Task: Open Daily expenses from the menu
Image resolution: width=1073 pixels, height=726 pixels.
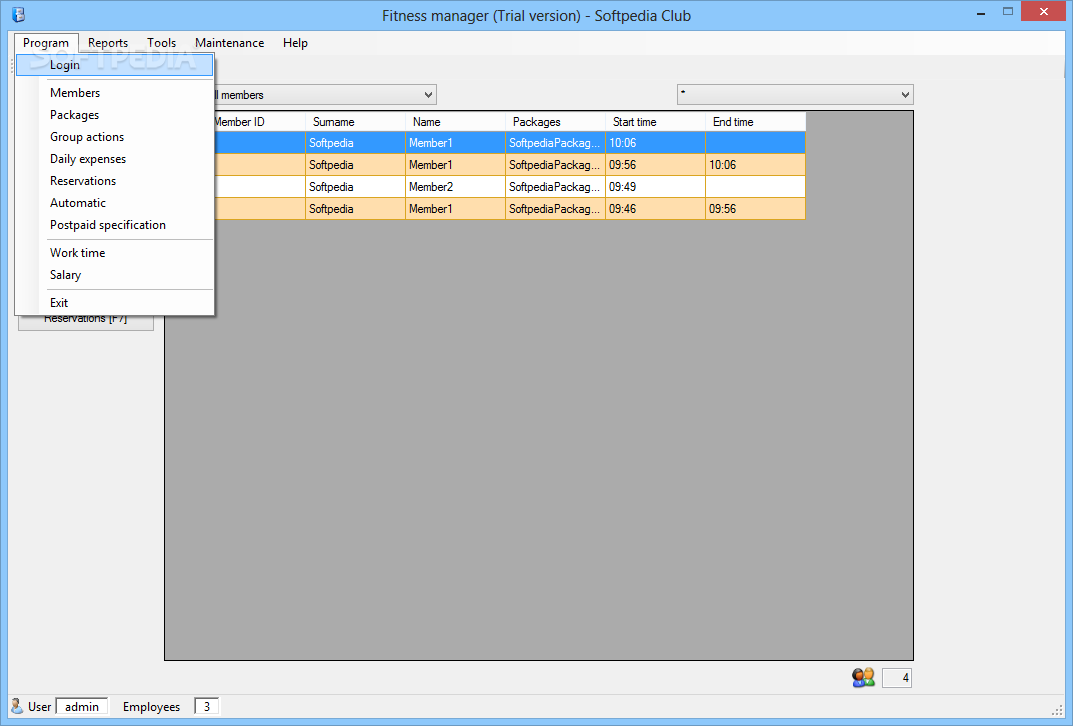Action: (x=114, y=159)
